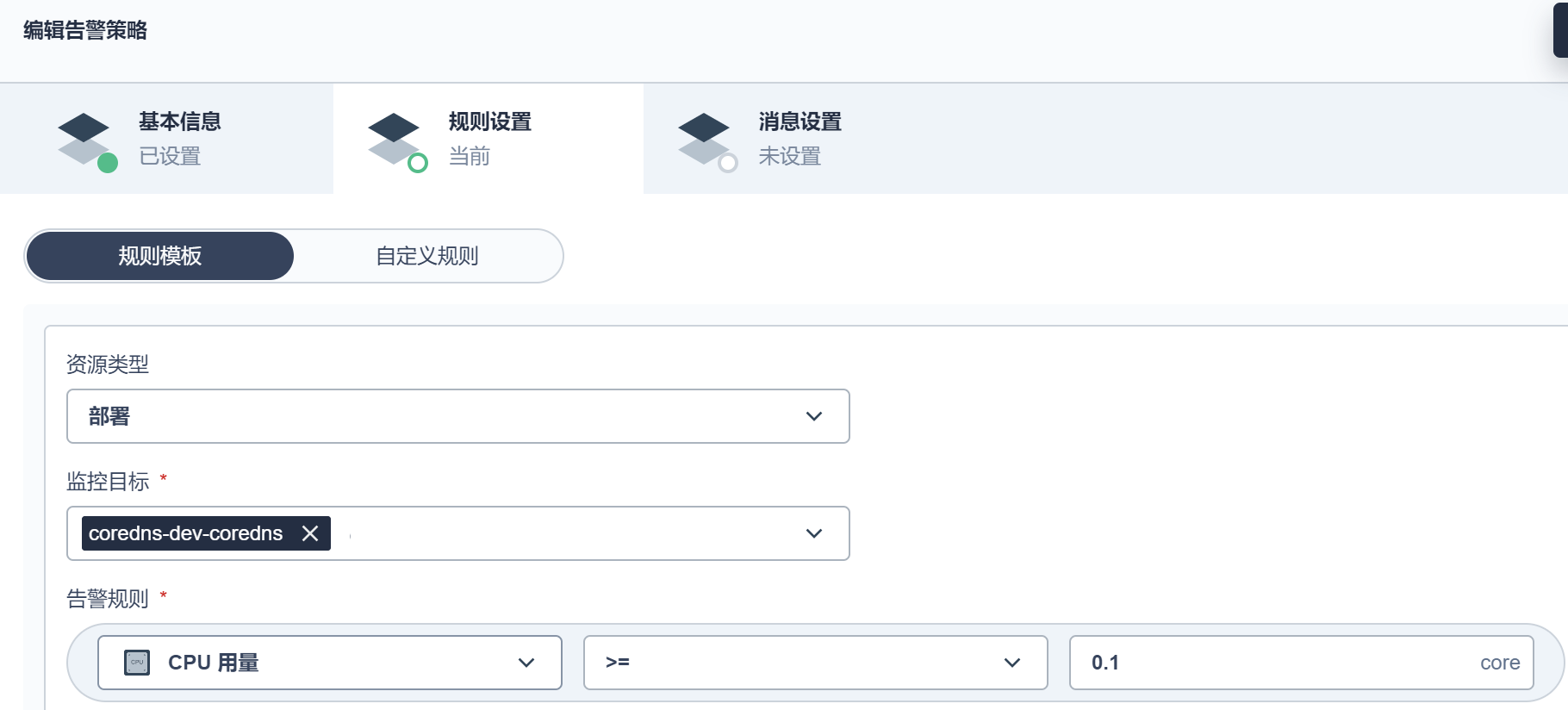This screenshot has width=1568, height=710.
Task: Click the 规则设置 step layers icon
Action: [x=394, y=138]
